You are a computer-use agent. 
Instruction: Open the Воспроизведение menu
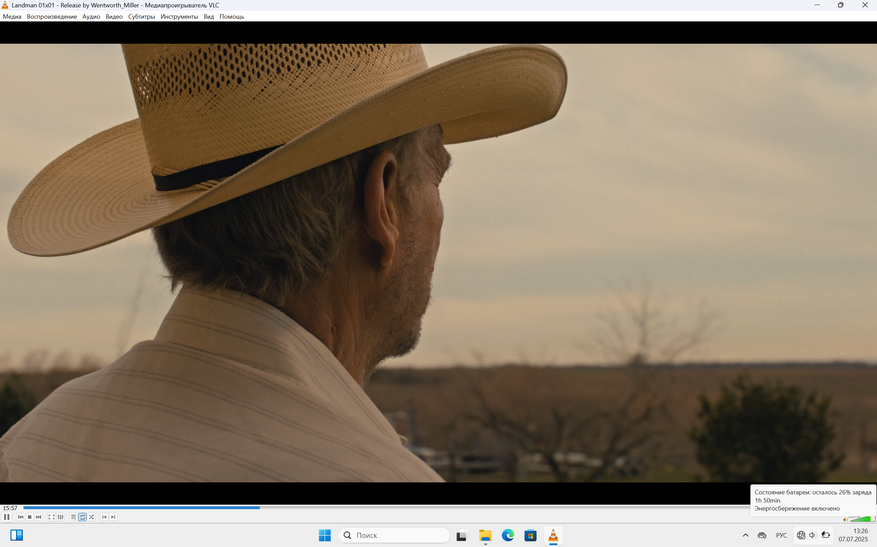[x=52, y=17]
